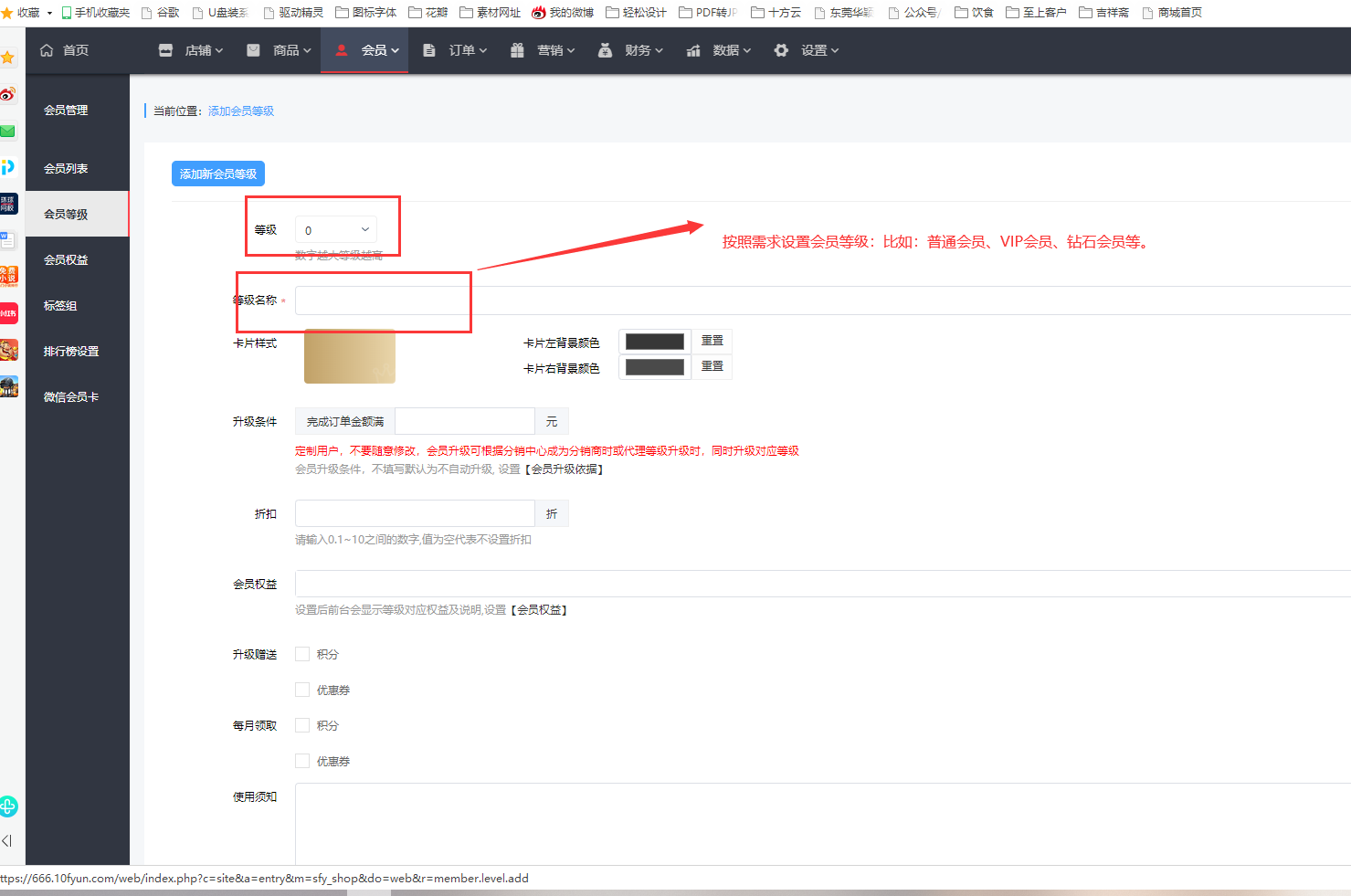
Task: Open 会员管理 in sidebar
Action: click(x=66, y=110)
